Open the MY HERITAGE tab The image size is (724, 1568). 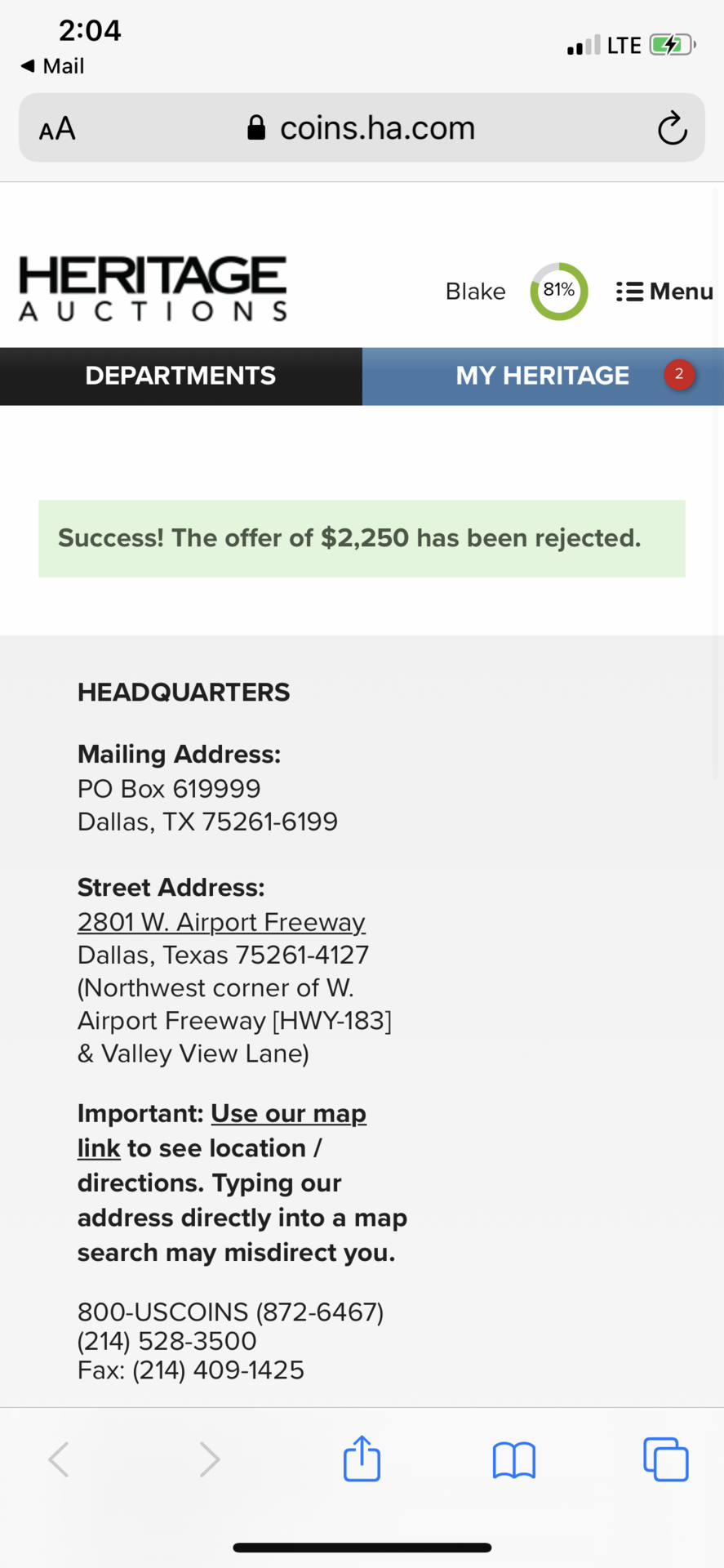click(x=543, y=376)
